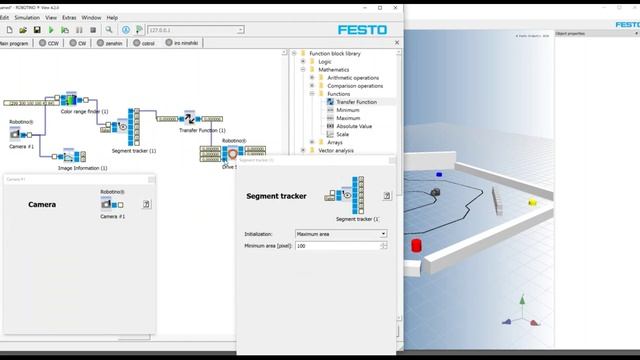
Task: Open the Extras menu
Action: (x=69, y=18)
